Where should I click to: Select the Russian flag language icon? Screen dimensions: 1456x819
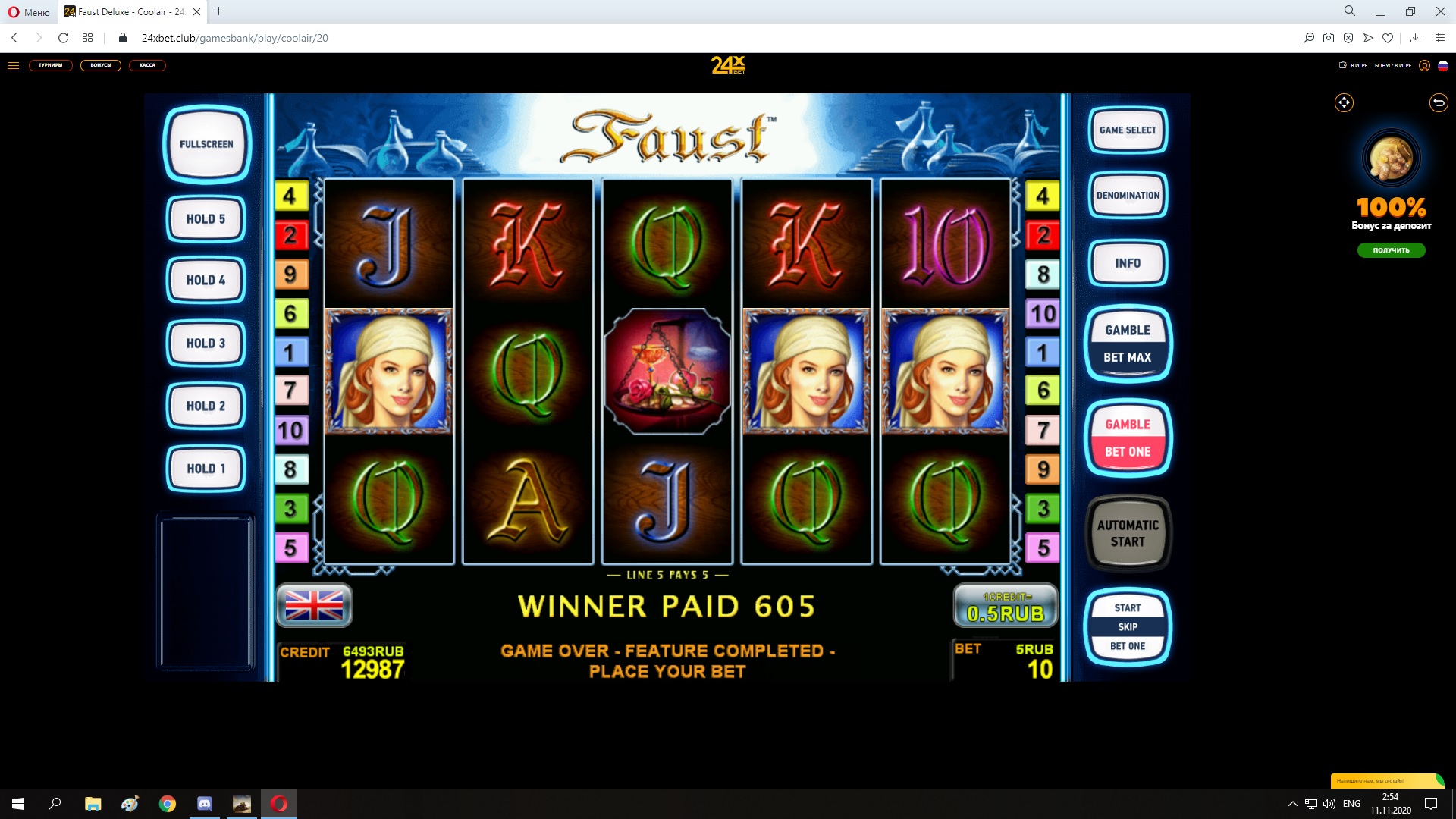click(1443, 66)
